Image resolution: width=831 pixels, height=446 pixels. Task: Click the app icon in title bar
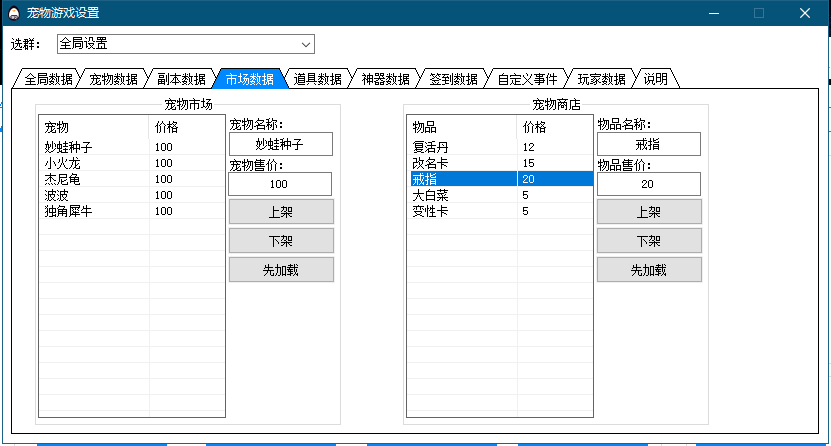(x=13, y=13)
